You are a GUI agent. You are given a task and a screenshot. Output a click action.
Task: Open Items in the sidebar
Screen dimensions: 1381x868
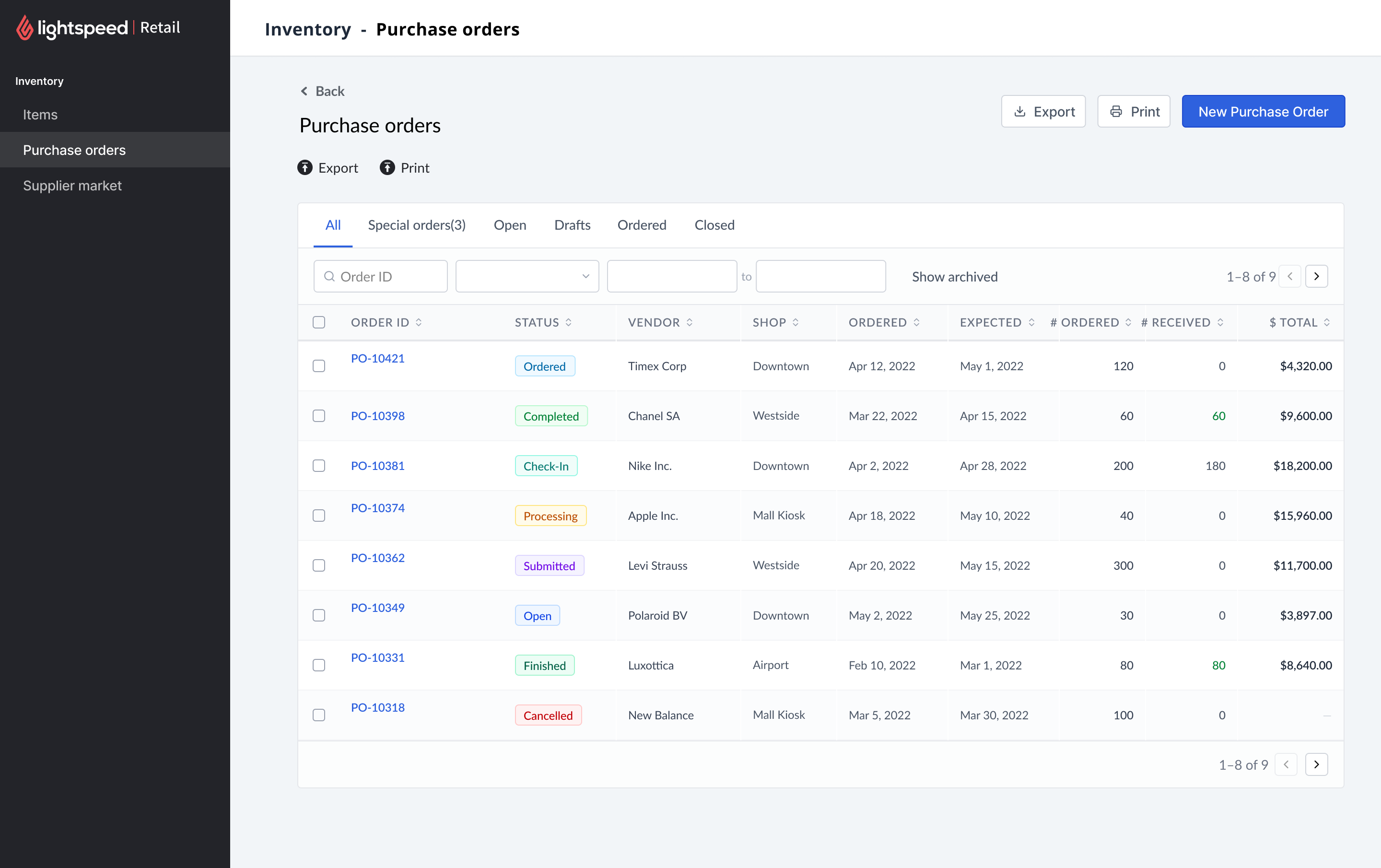(115, 114)
